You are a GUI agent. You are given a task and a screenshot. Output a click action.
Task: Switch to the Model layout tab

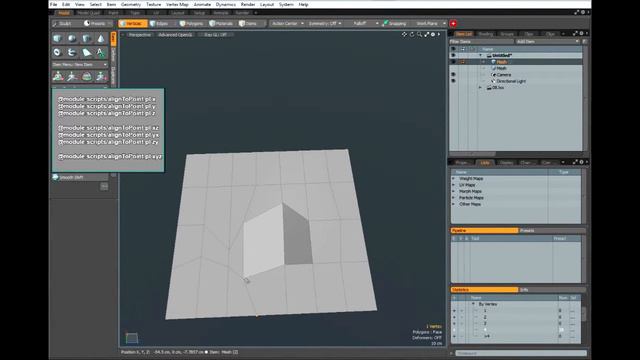coord(64,13)
